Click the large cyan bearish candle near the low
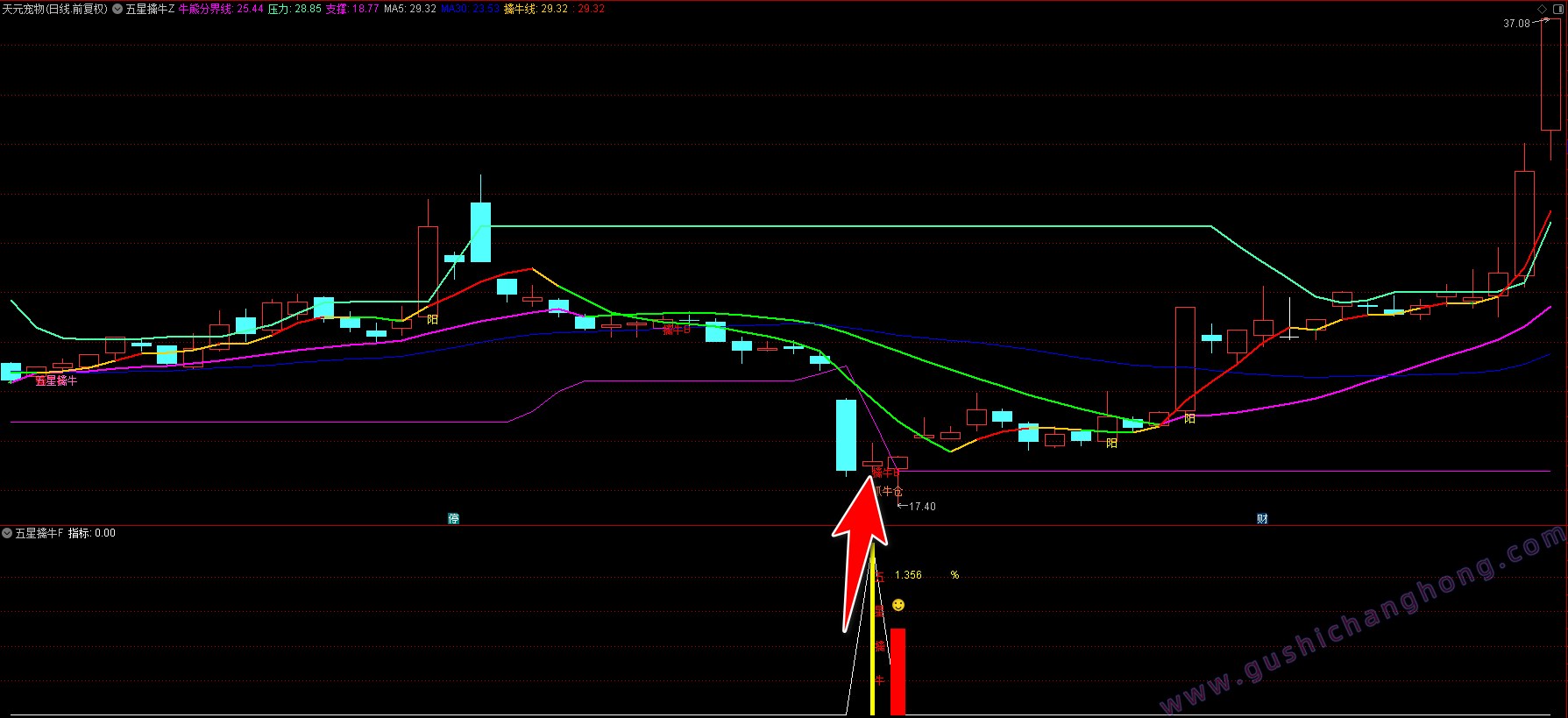 point(846,436)
